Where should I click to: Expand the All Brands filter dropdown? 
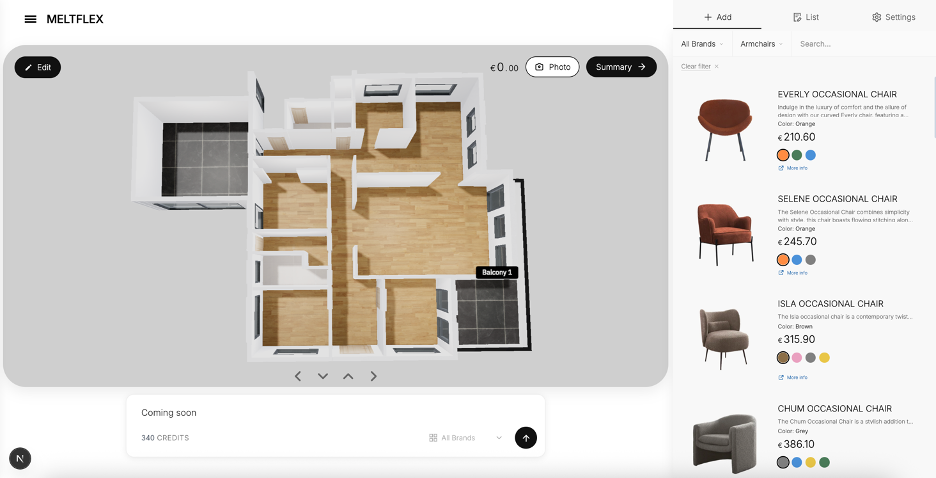[702, 44]
